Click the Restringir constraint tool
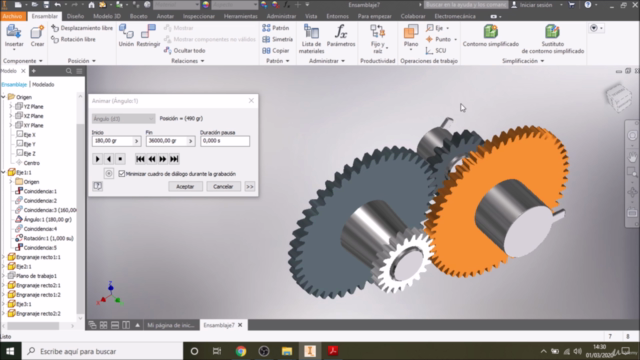Image resolution: width=640 pixels, height=360 pixels. pyautogui.click(x=148, y=36)
